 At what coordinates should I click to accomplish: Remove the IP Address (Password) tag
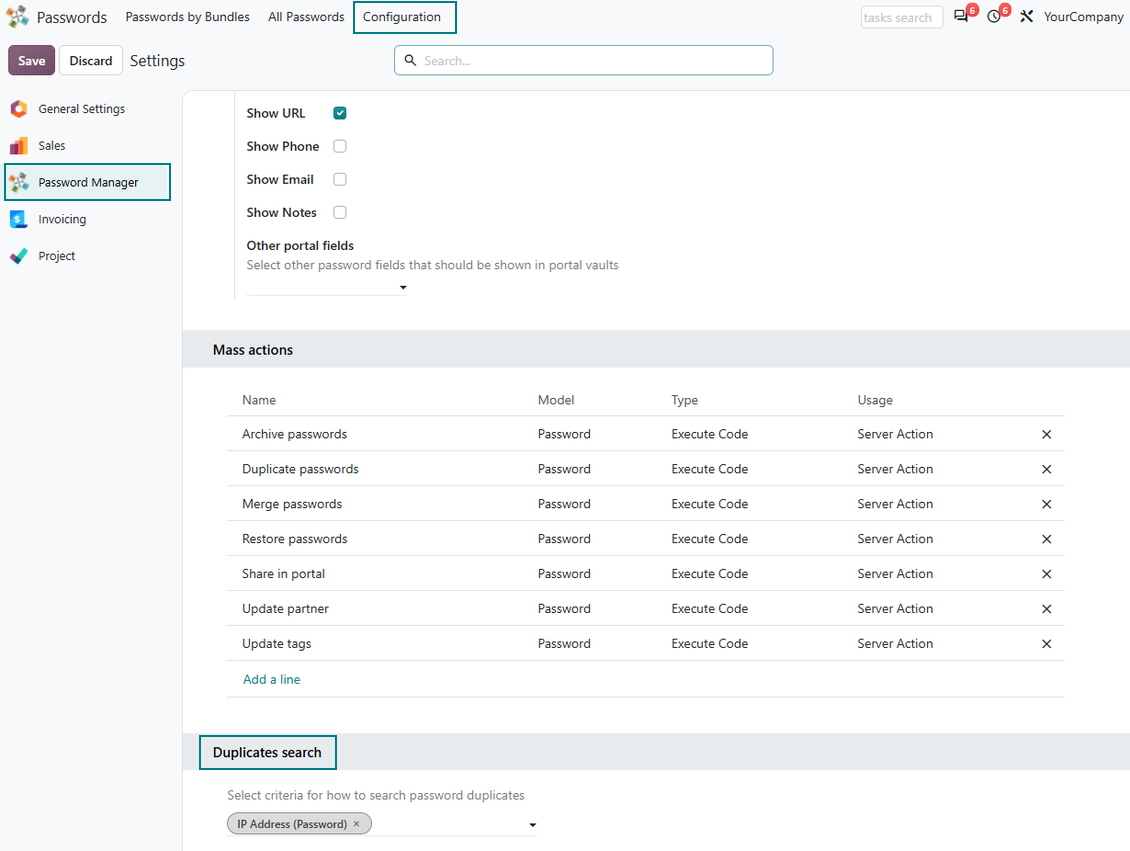(x=356, y=824)
